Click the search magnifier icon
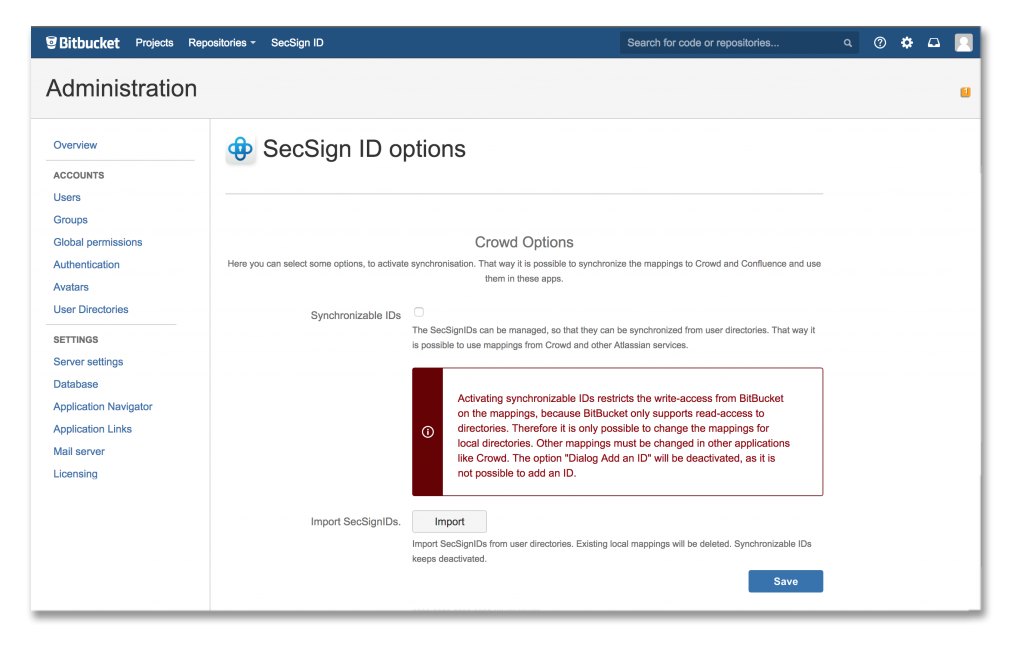 coord(847,42)
